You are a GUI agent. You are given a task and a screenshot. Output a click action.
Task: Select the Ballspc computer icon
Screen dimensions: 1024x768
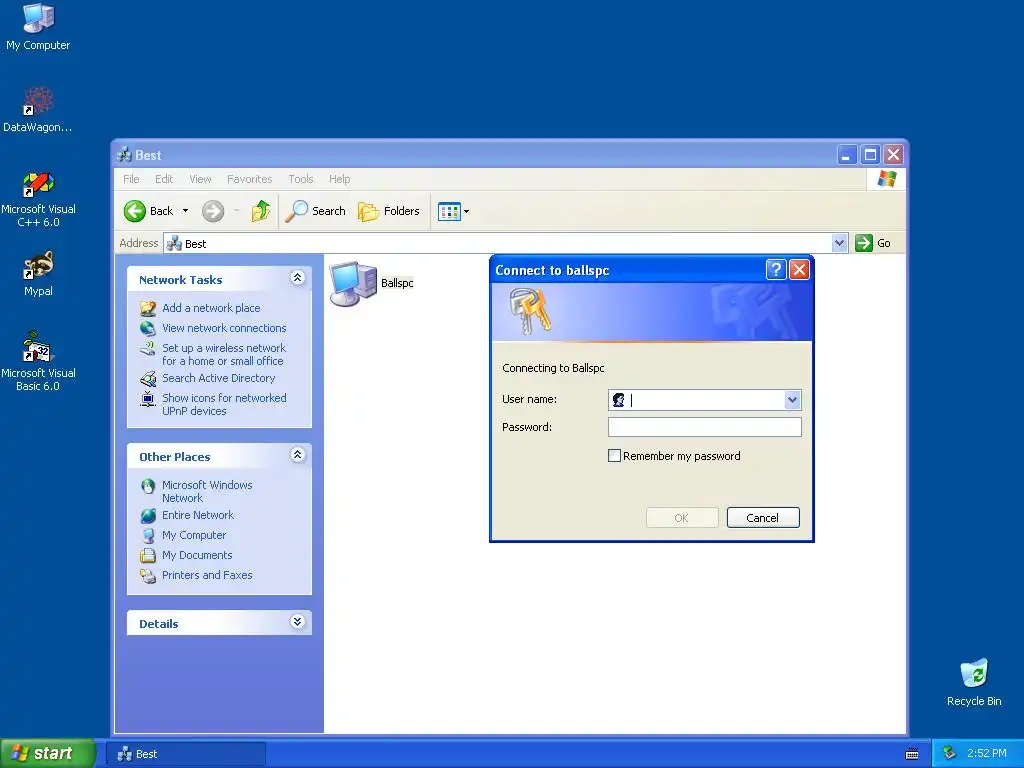pyautogui.click(x=353, y=283)
